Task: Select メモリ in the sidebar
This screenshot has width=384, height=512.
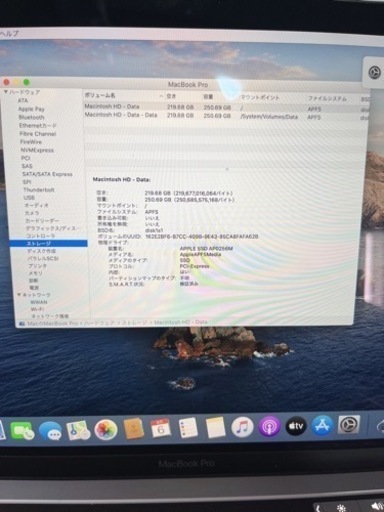Action: click(x=36, y=273)
